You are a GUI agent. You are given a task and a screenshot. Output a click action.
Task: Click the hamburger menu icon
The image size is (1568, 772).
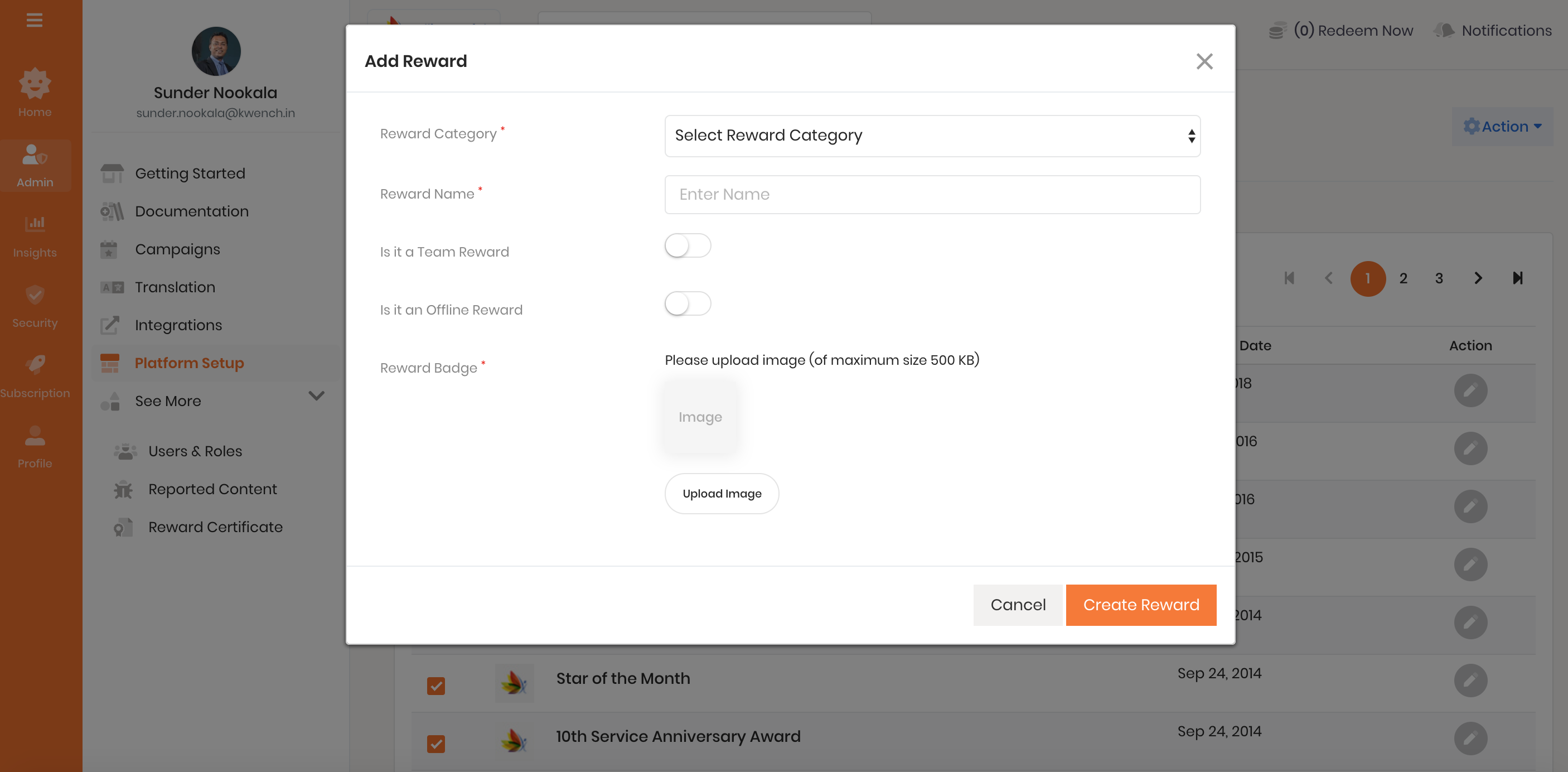34,20
